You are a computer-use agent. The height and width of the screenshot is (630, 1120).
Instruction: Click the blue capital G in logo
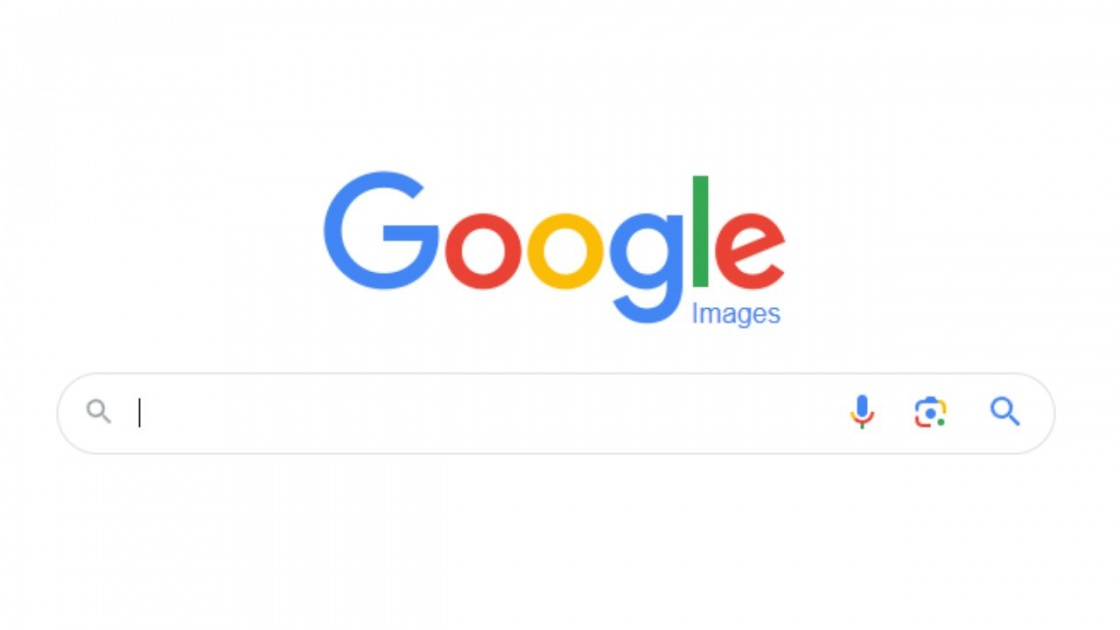coord(381,230)
